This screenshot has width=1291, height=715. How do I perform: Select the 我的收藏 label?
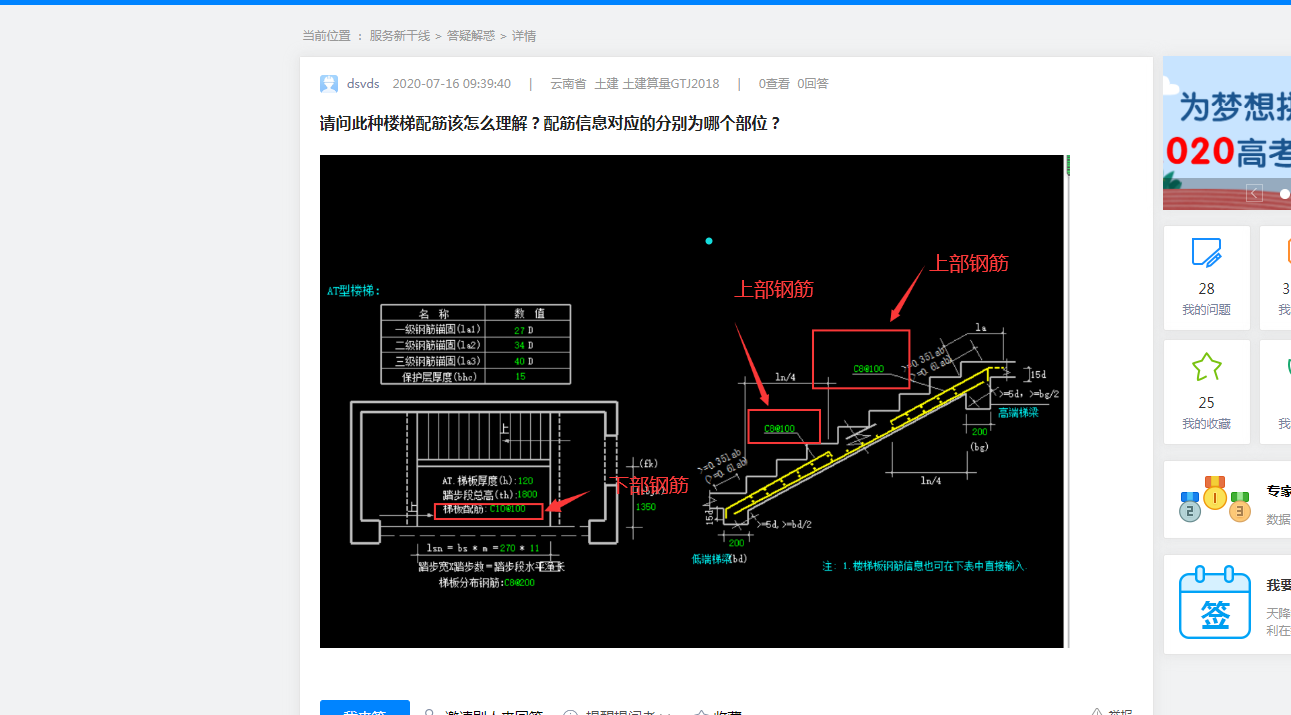point(1206,424)
